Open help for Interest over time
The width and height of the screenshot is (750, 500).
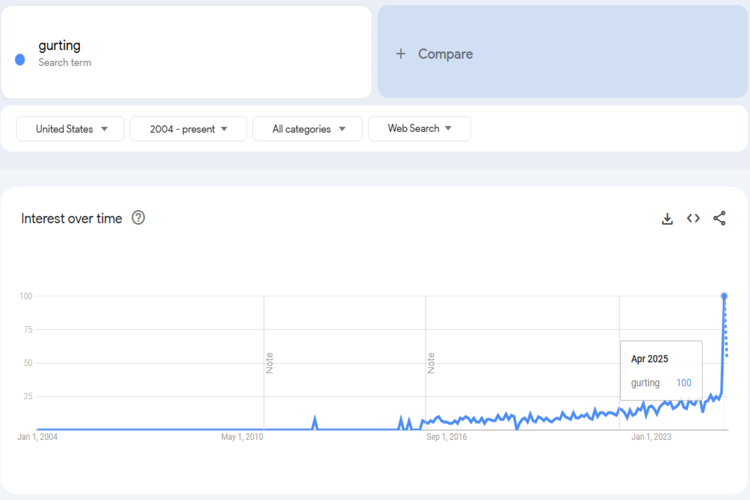tap(138, 218)
